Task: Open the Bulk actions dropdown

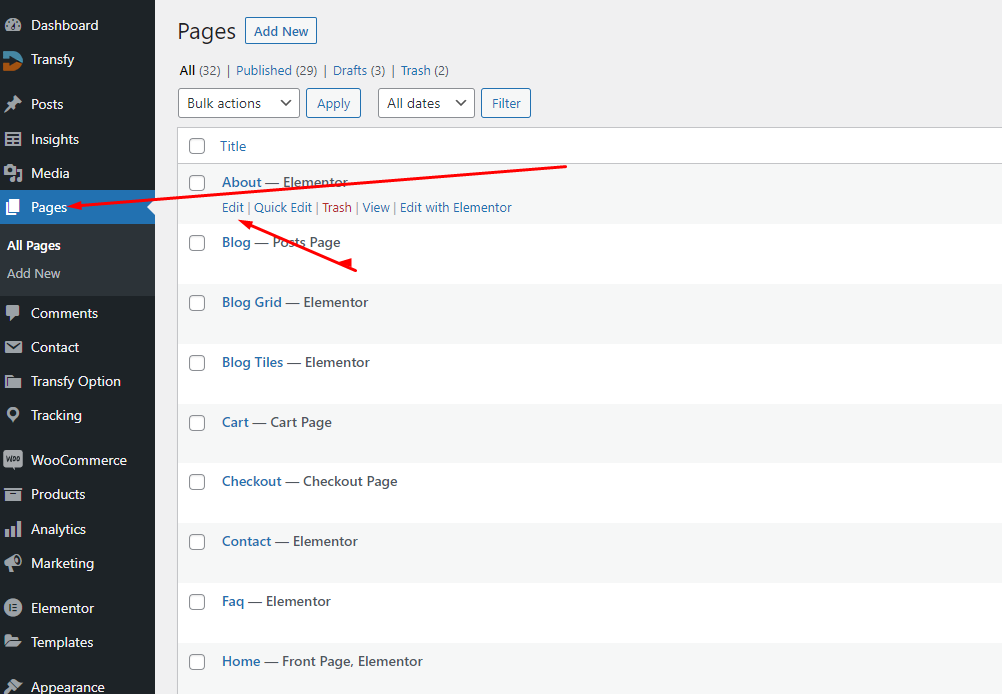Action: [238, 103]
